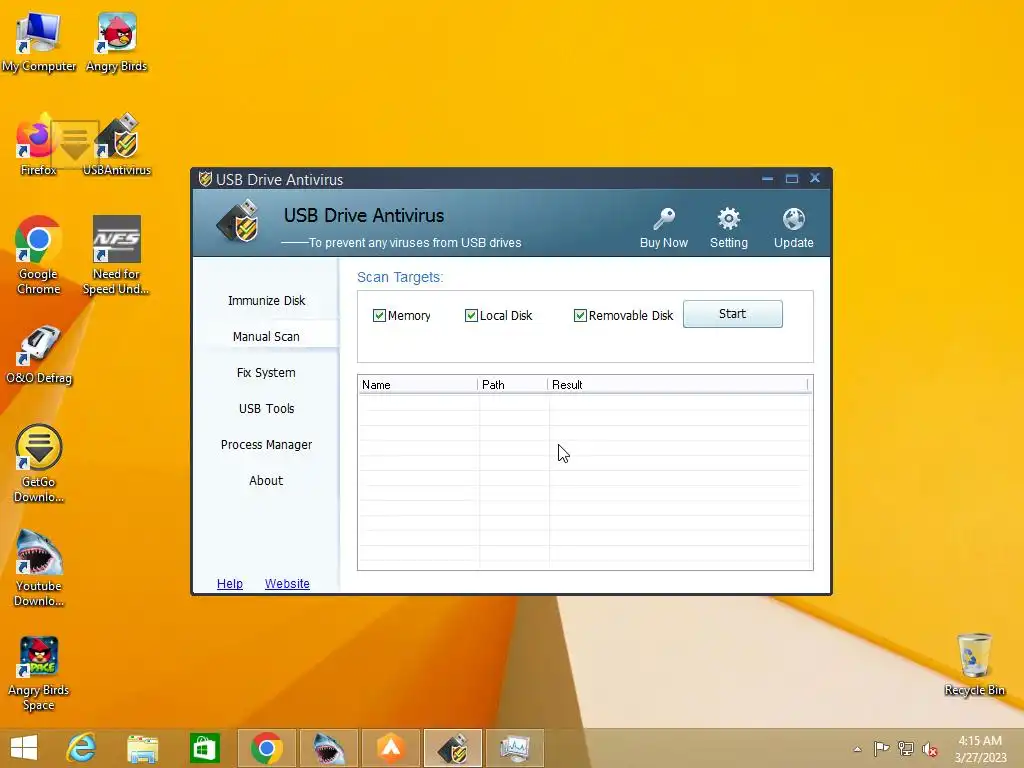Launch Angry Birds desktop shortcut

click(x=116, y=42)
